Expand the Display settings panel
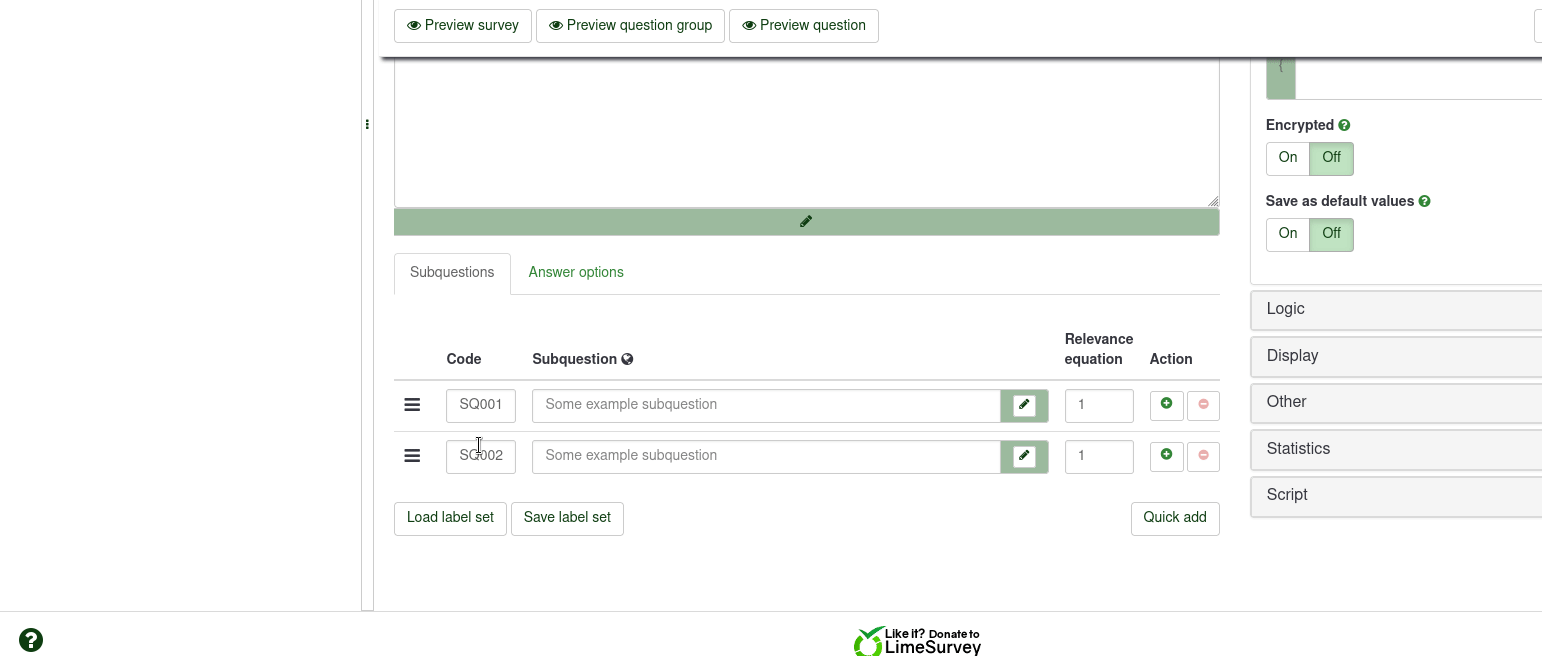This screenshot has height=656, width=1542. point(1396,357)
